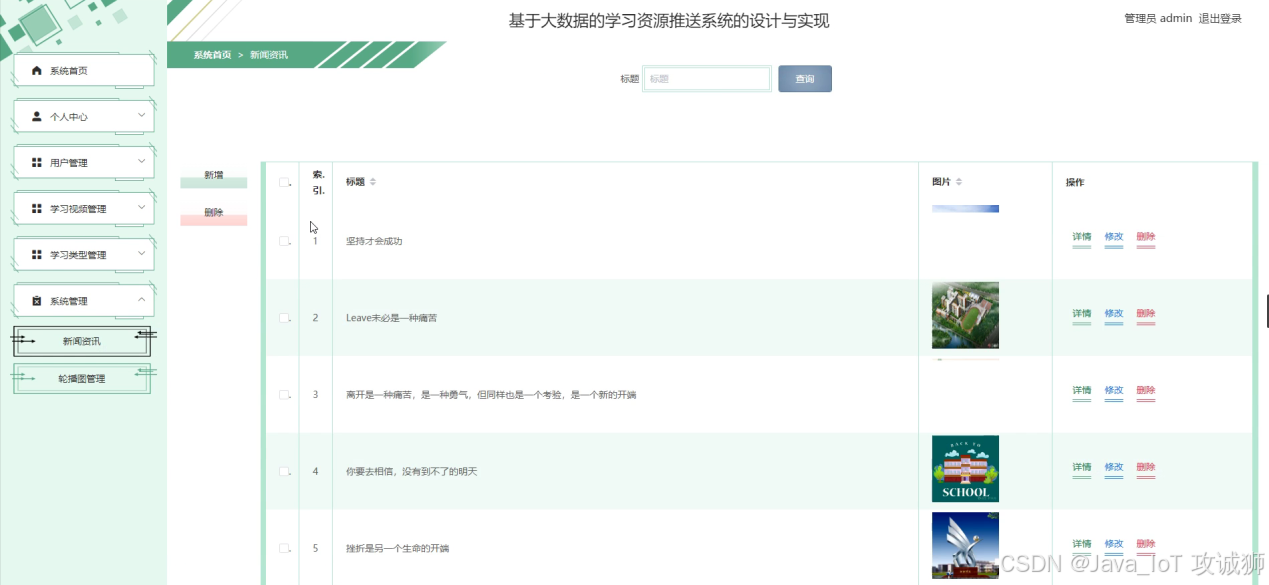
Task: Check the row for 坚持才会成功
Action: pos(284,241)
